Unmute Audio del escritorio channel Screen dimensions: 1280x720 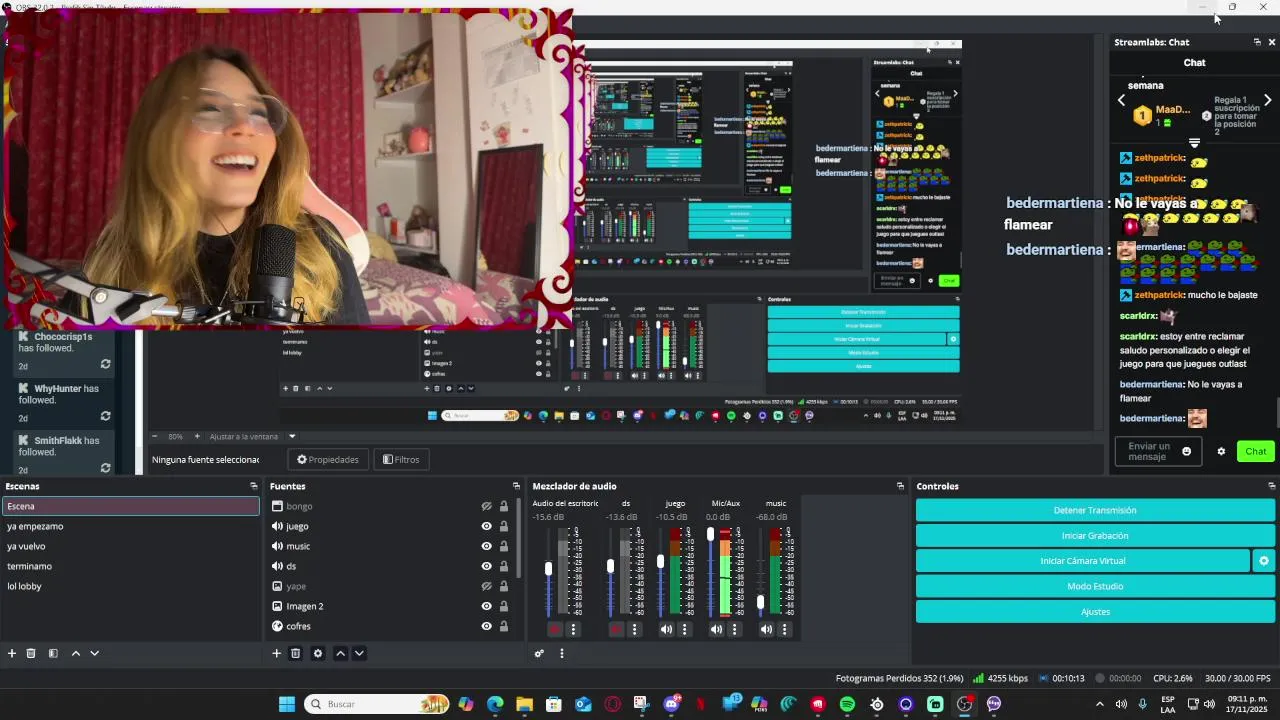(x=555, y=629)
